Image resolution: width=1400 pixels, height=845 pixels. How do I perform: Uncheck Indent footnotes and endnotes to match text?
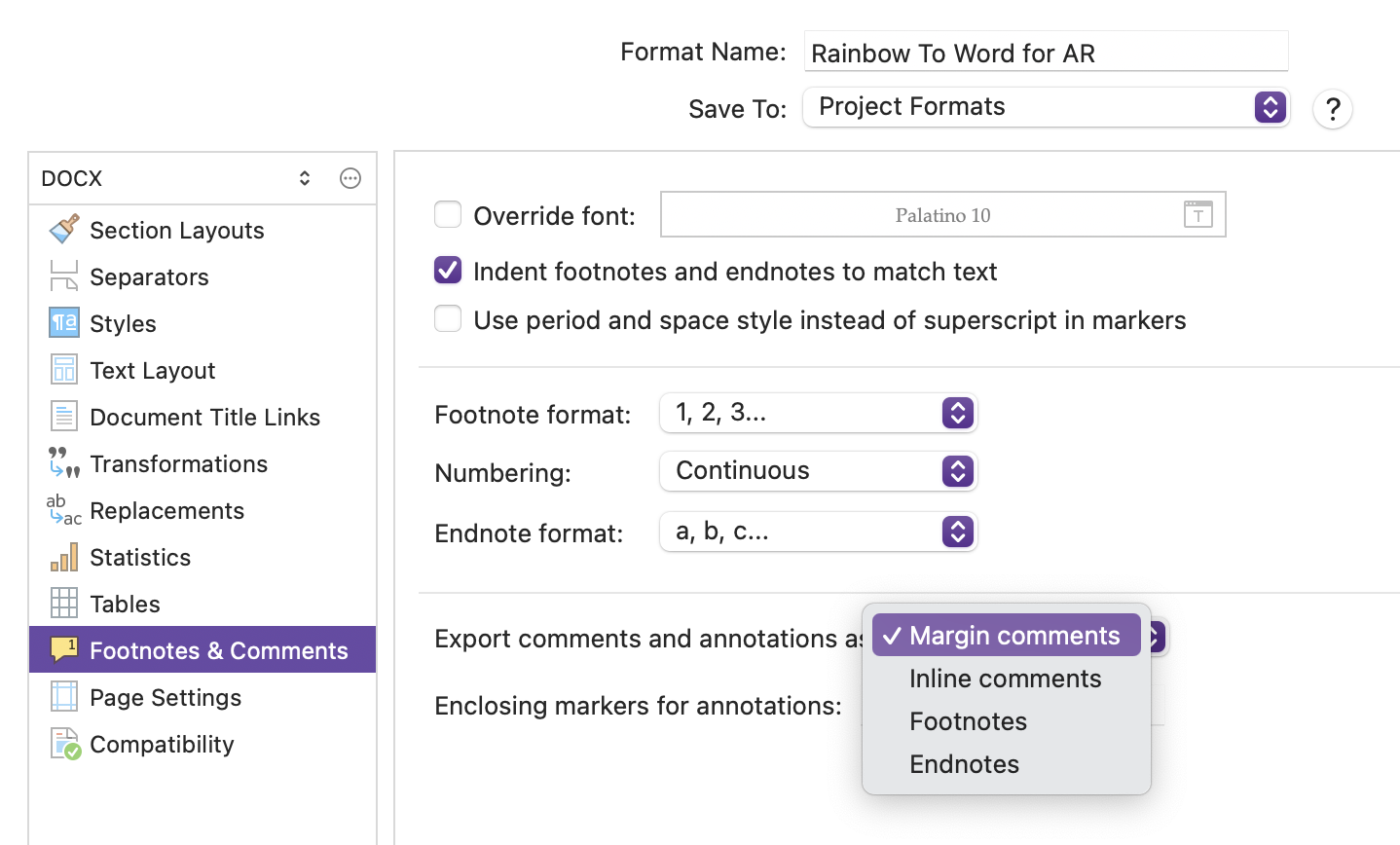pyautogui.click(x=448, y=270)
